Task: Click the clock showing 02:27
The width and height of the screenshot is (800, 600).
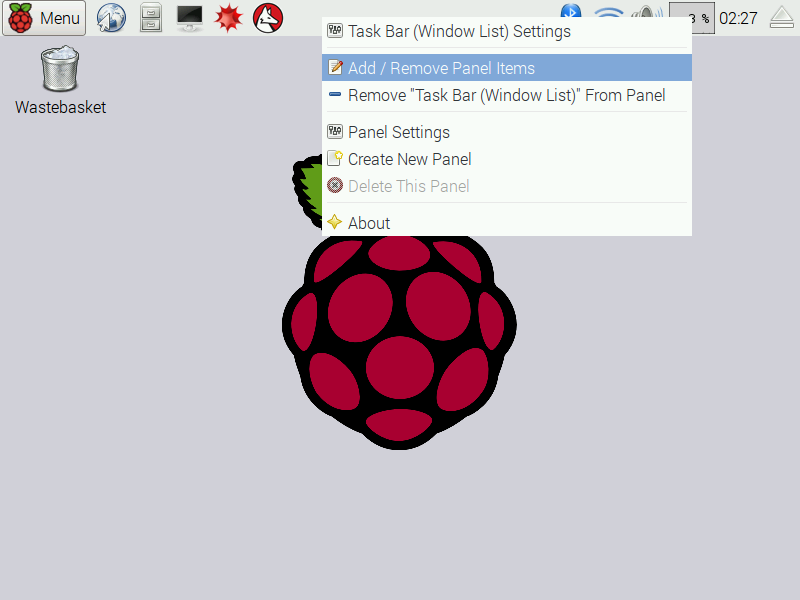Action: pyautogui.click(x=738, y=16)
